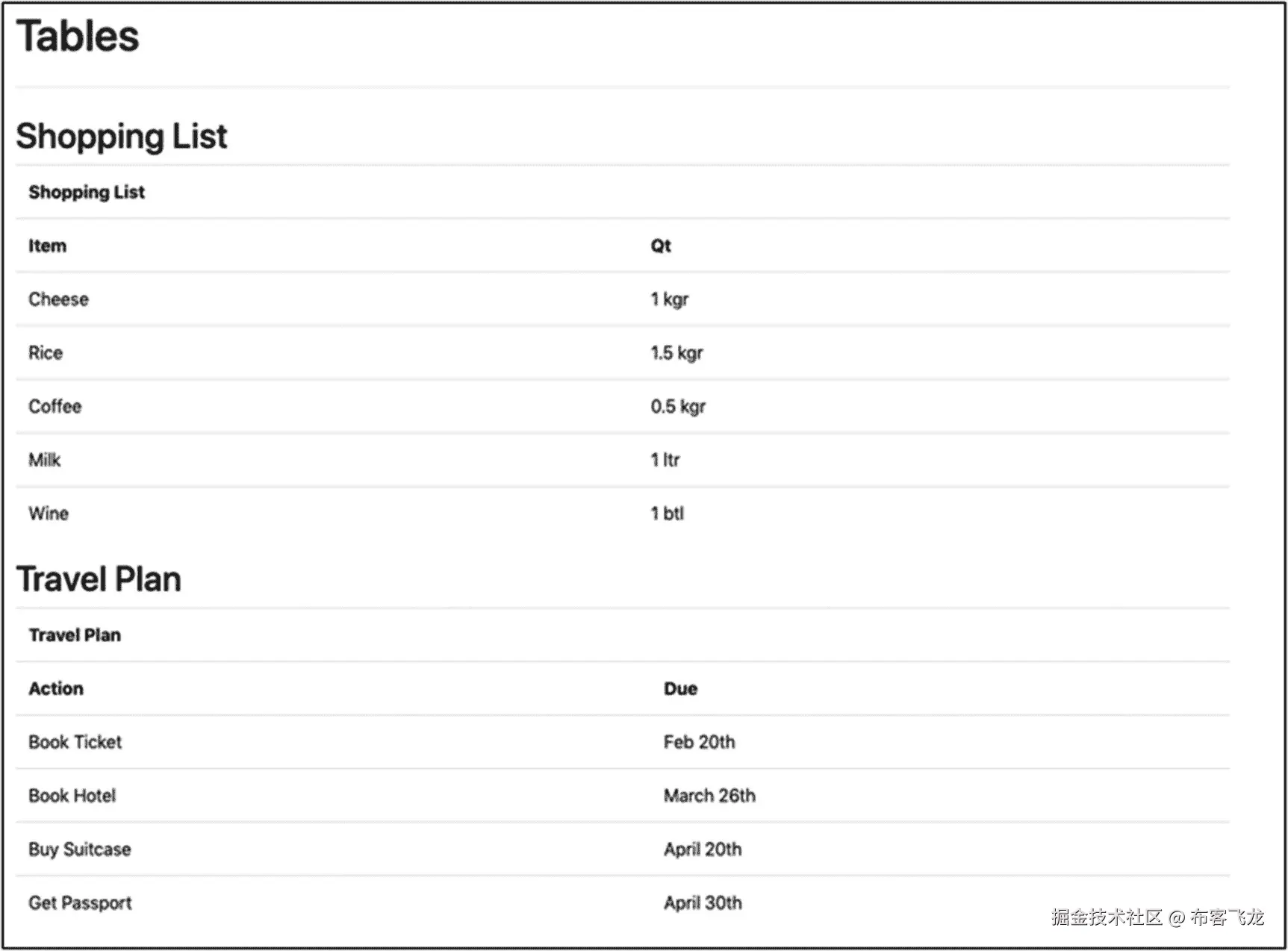Click the Qt column header

tap(661, 246)
